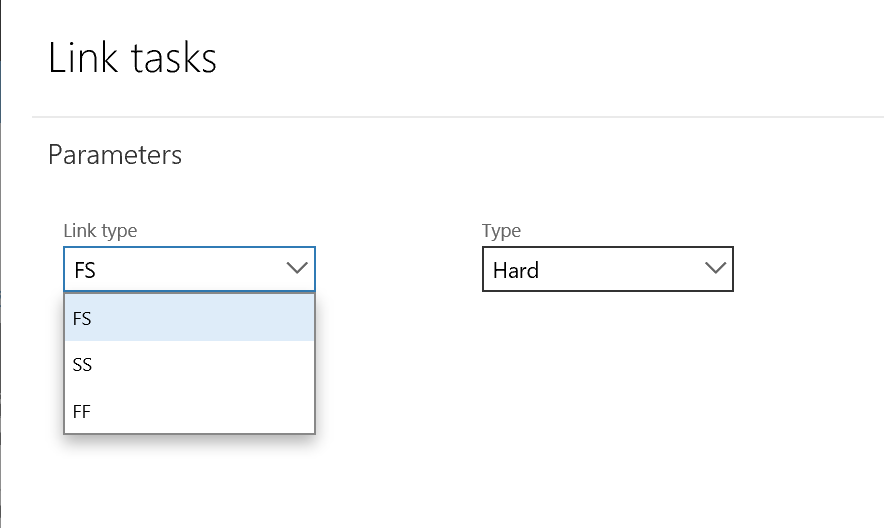Image resolution: width=884 pixels, height=528 pixels.
Task: Collapse the Parameters section heading
Action: coord(115,155)
